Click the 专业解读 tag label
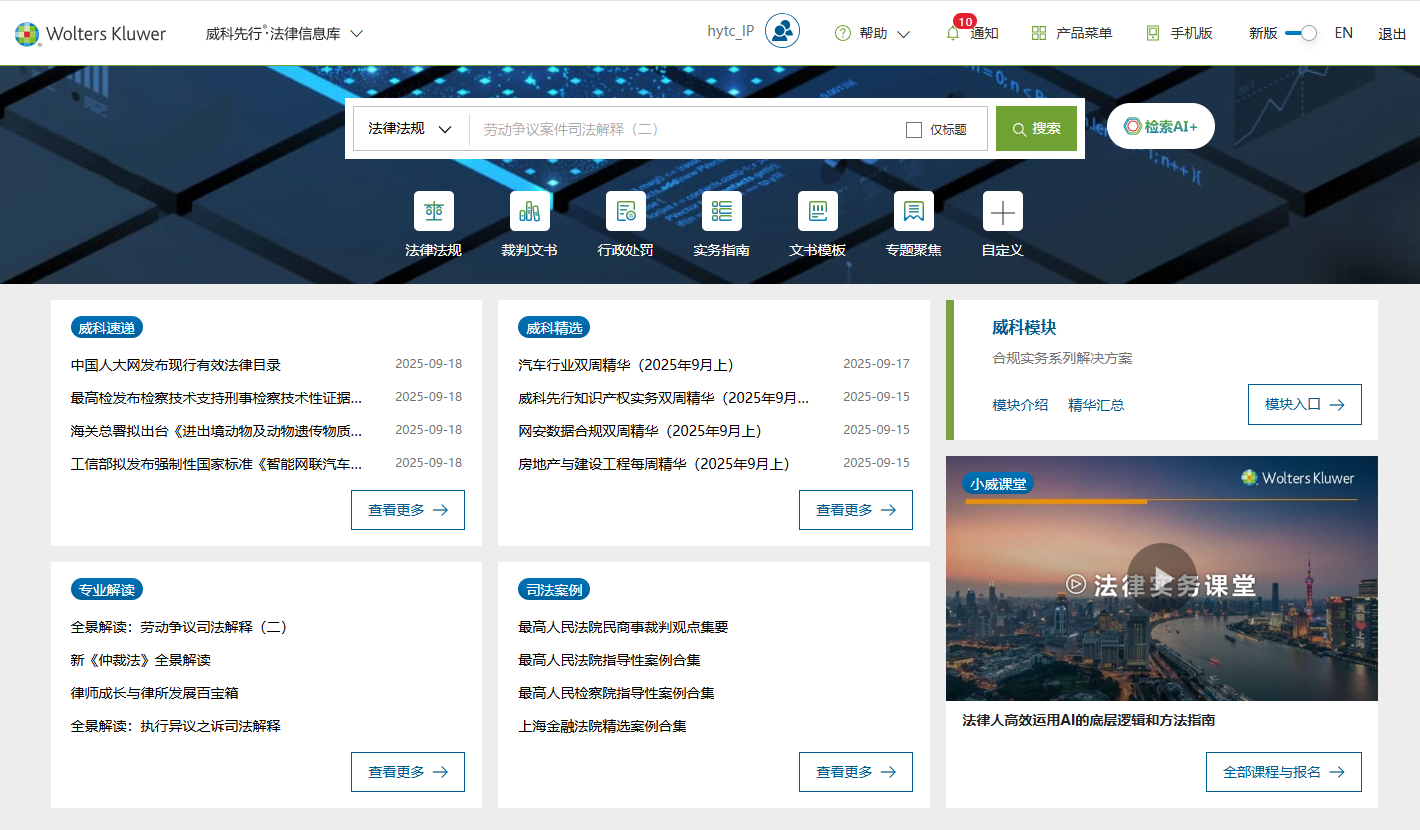This screenshot has height=830, width=1420. pos(107,590)
